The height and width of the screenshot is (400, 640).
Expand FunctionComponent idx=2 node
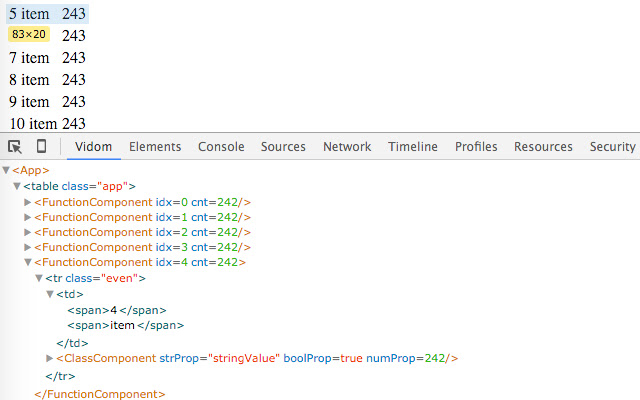pyautogui.click(x=28, y=232)
